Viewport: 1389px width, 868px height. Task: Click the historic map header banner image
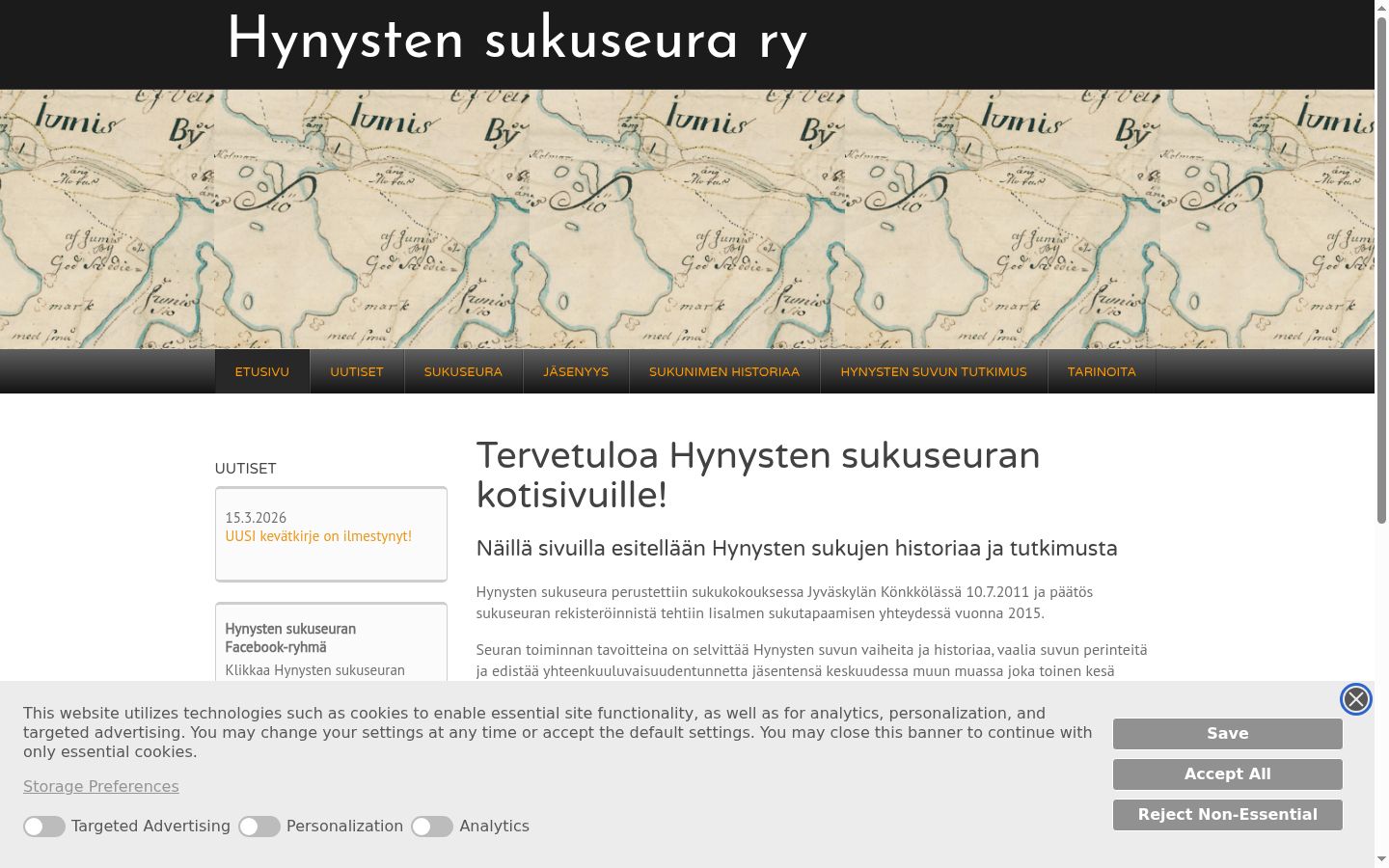(x=687, y=219)
